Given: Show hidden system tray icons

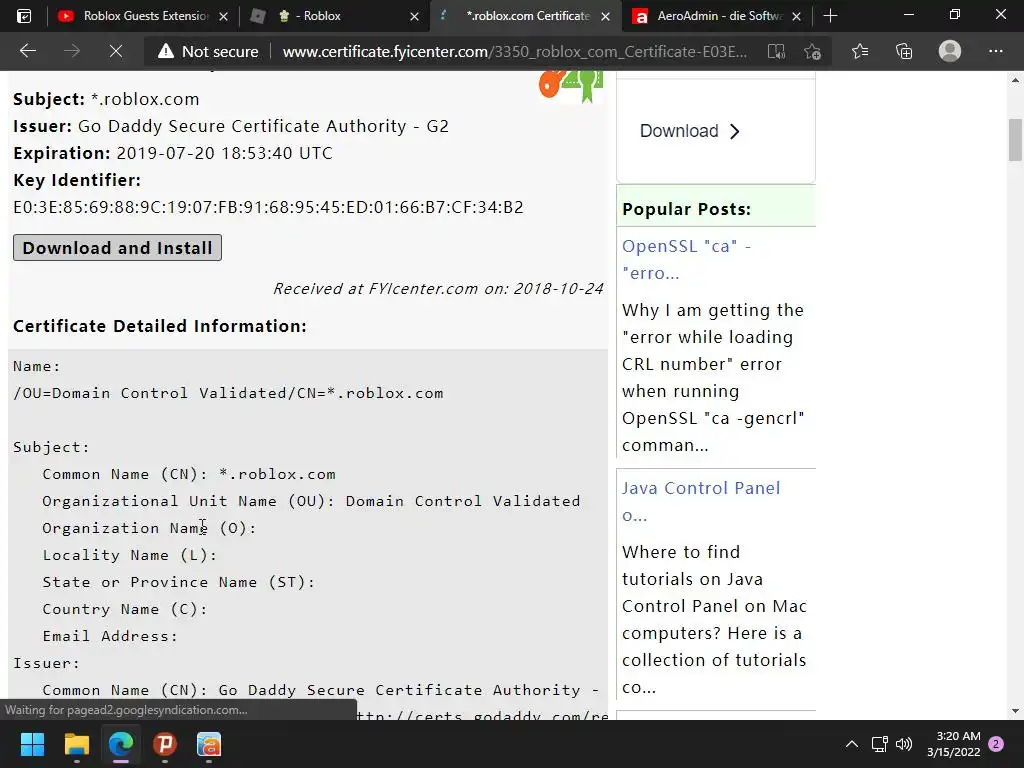Looking at the screenshot, I should click(852, 744).
